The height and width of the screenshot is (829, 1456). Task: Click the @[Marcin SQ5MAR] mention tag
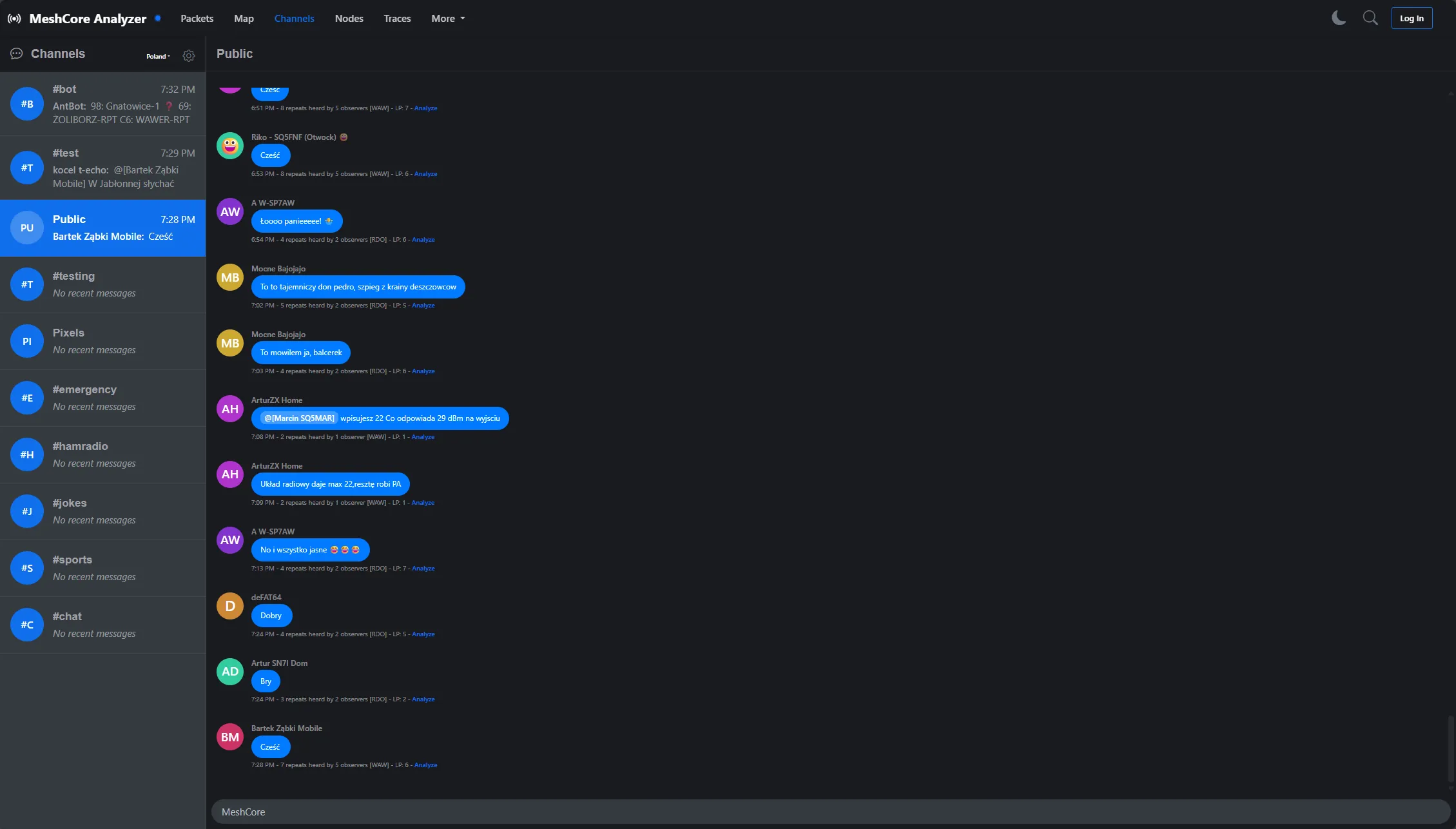(299, 418)
